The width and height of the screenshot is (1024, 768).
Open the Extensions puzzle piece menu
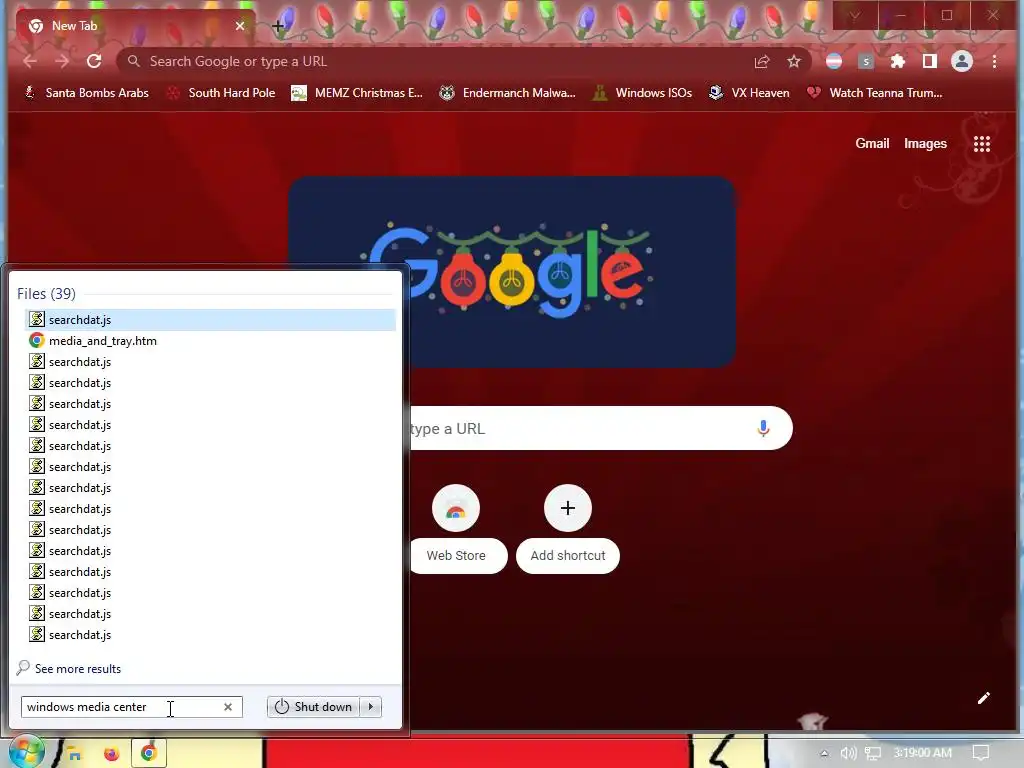click(898, 61)
